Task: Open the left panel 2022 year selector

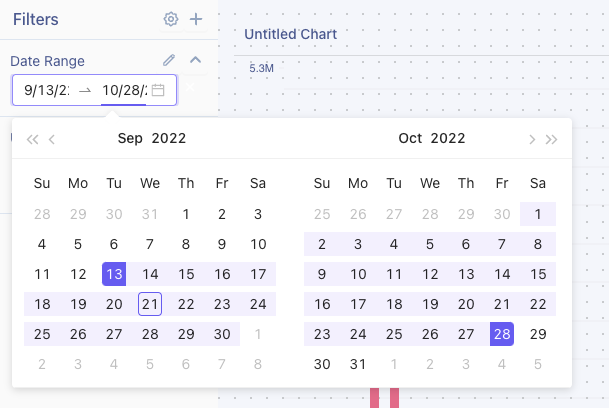Action: pyautogui.click(x=169, y=139)
